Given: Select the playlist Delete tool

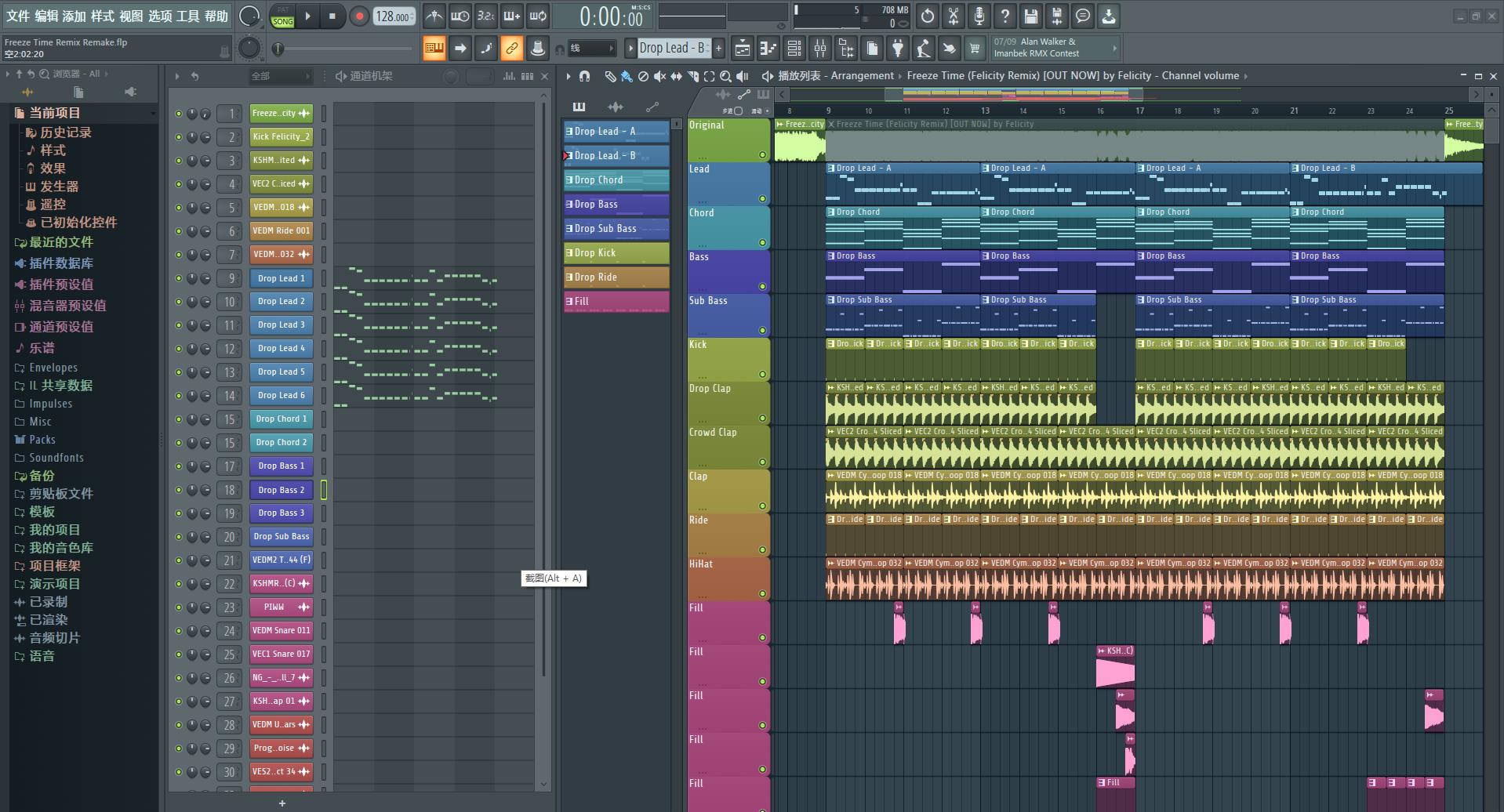Looking at the screenshot, I should click(643, 76).
